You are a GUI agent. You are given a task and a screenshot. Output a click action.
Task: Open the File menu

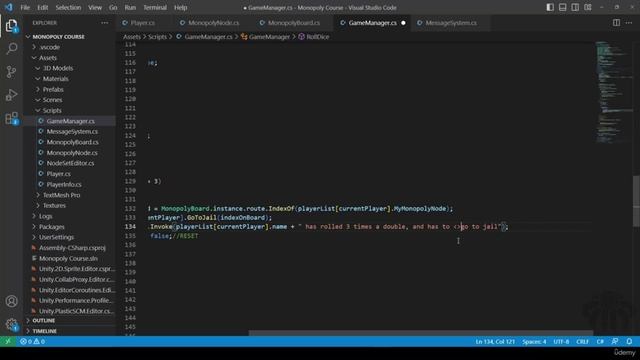(x=25, y=7)
